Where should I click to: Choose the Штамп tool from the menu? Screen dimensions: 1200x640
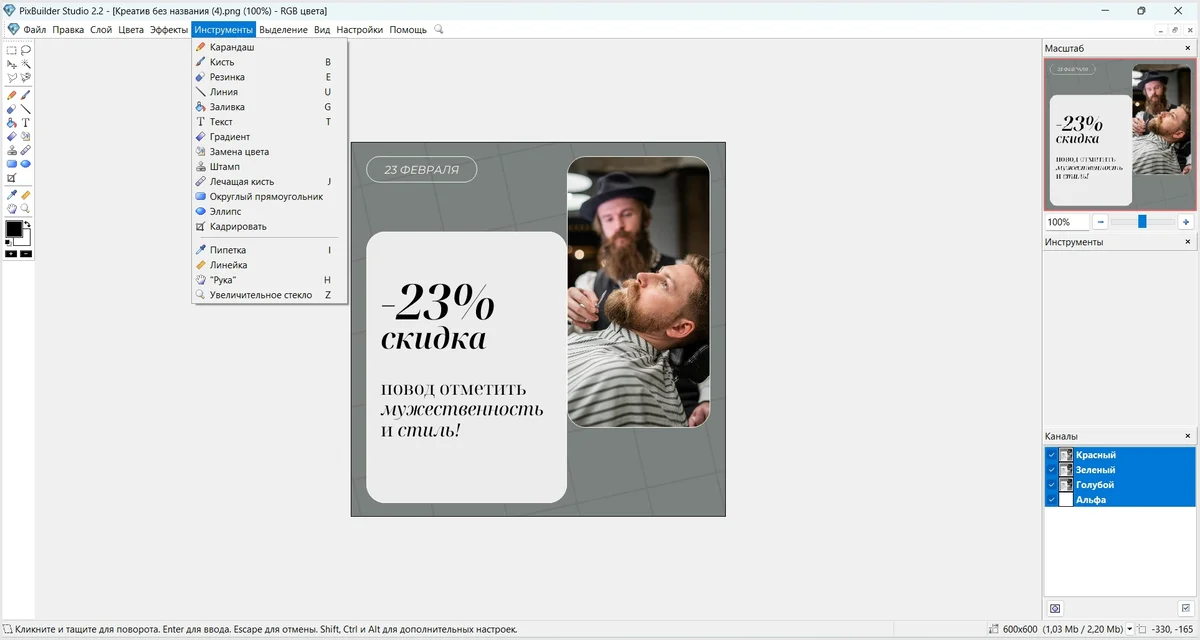[x=224, y=167]
